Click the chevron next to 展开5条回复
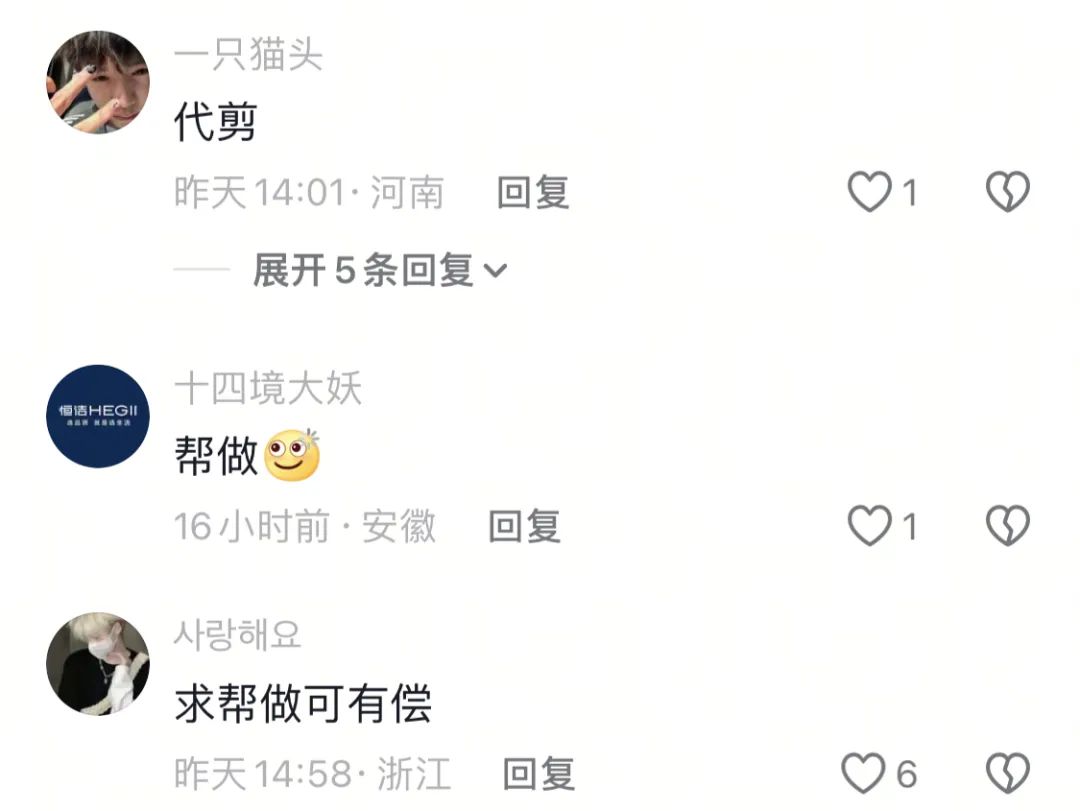This screenshot has width=1080, height=811. (495, 271)
